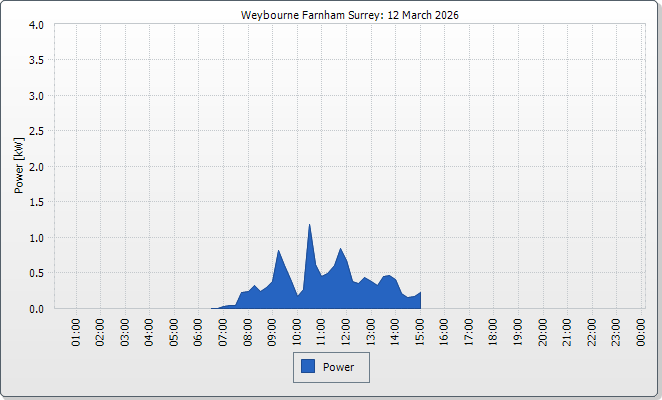662x400 pixels.
Task: Click the Power [kW] y-axis label
Action: 18,166
